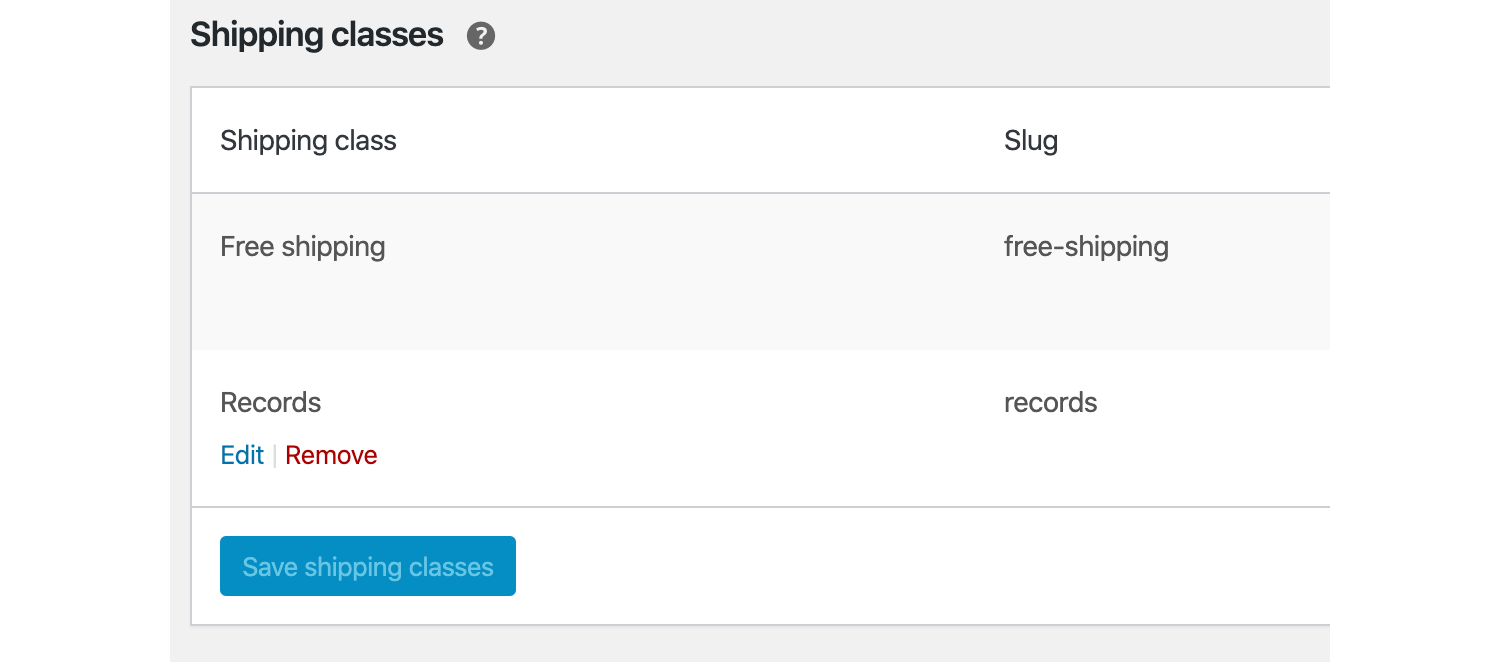Click empty space below the free-shipping slug
Viewport: 1500px width, 662px height.
coord(1086,305)
